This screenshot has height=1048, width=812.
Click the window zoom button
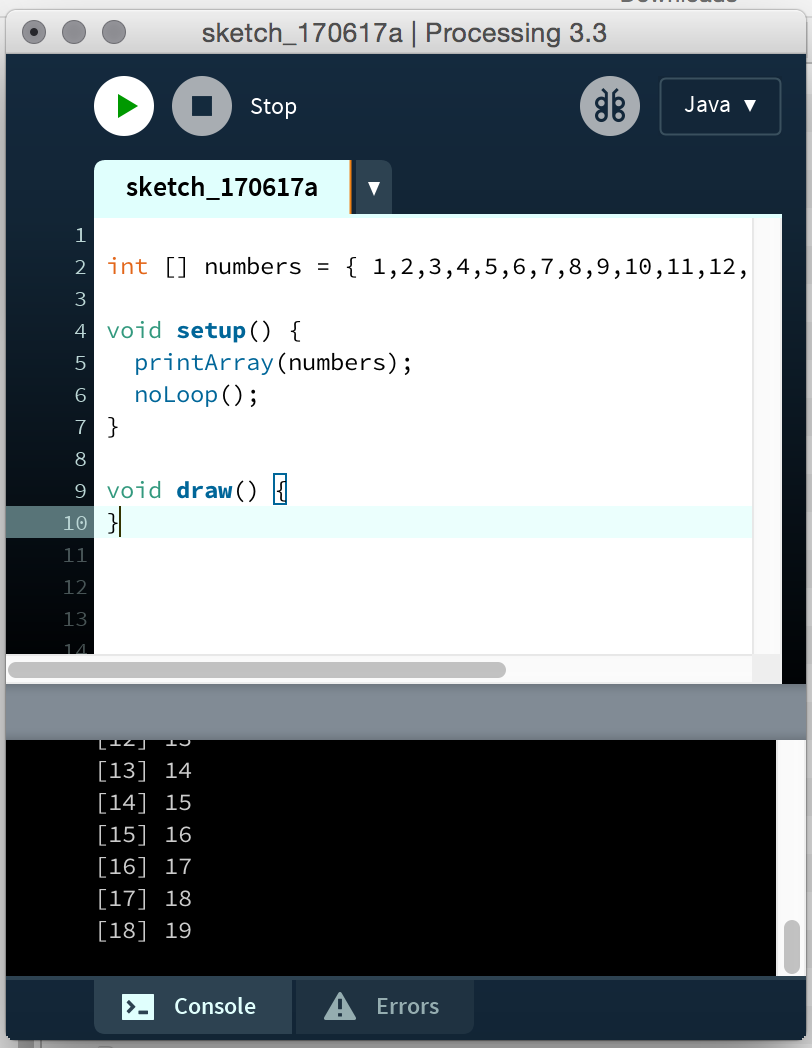tap(114, 32)
